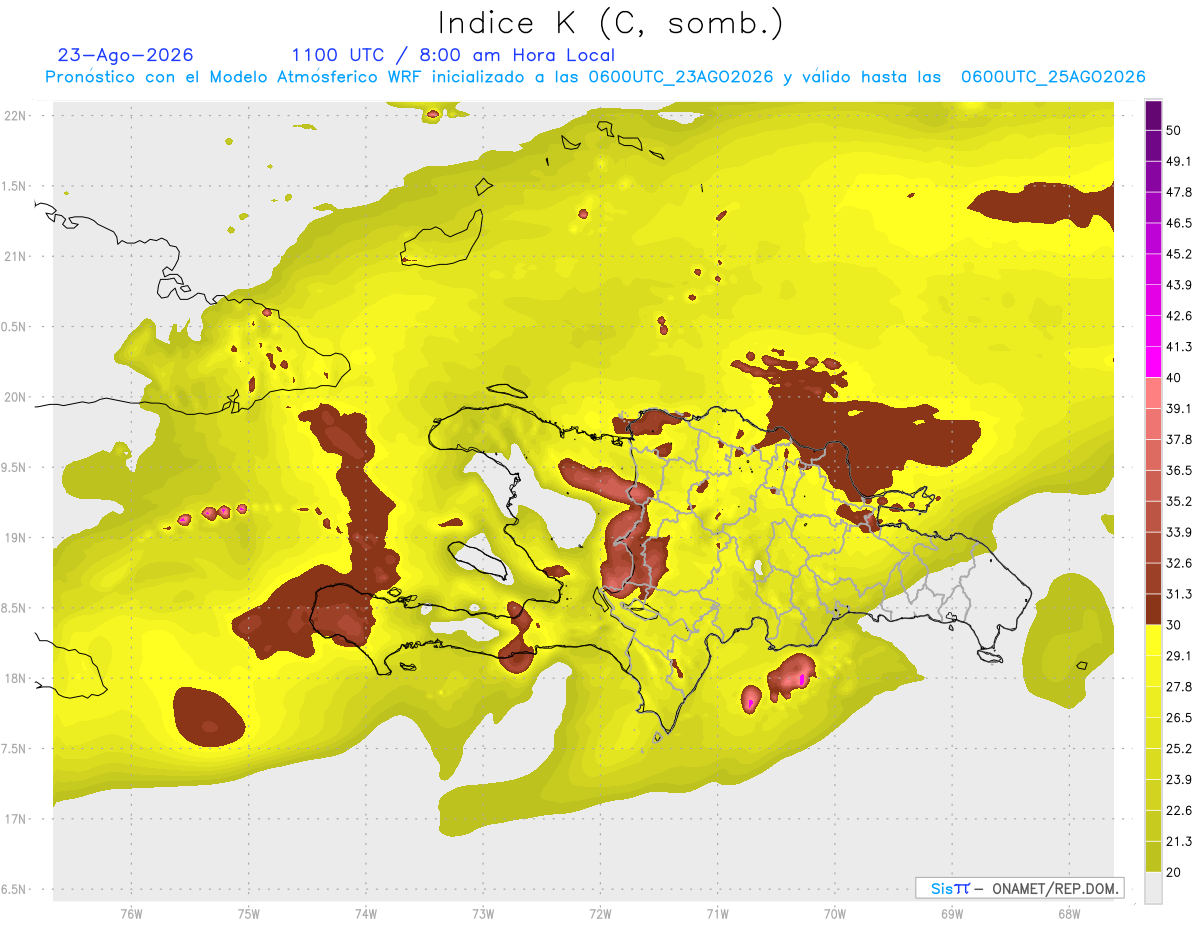This screenshot has height=927, width=1200.
Task: Click the "22.6" color bar value
Action: coord(1179,810)
